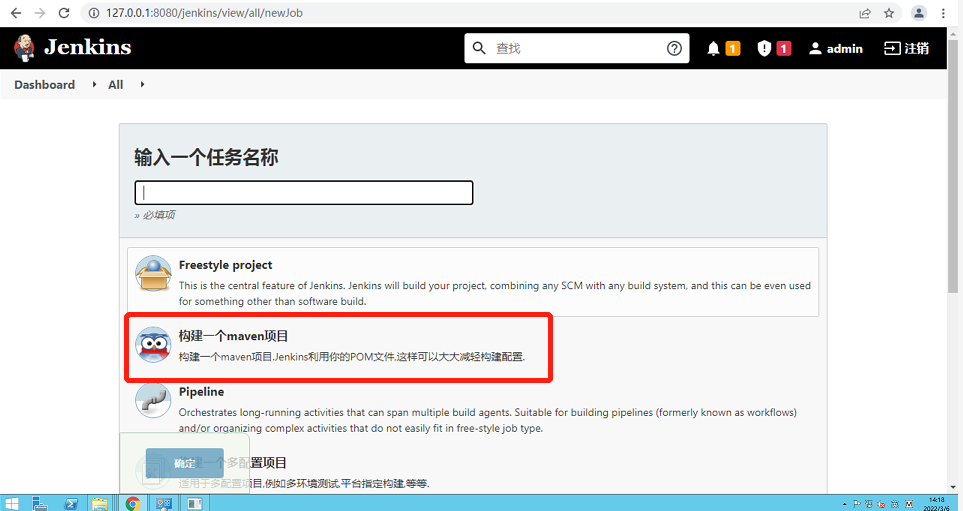Select the Pipeline project type

pos(473,410)
